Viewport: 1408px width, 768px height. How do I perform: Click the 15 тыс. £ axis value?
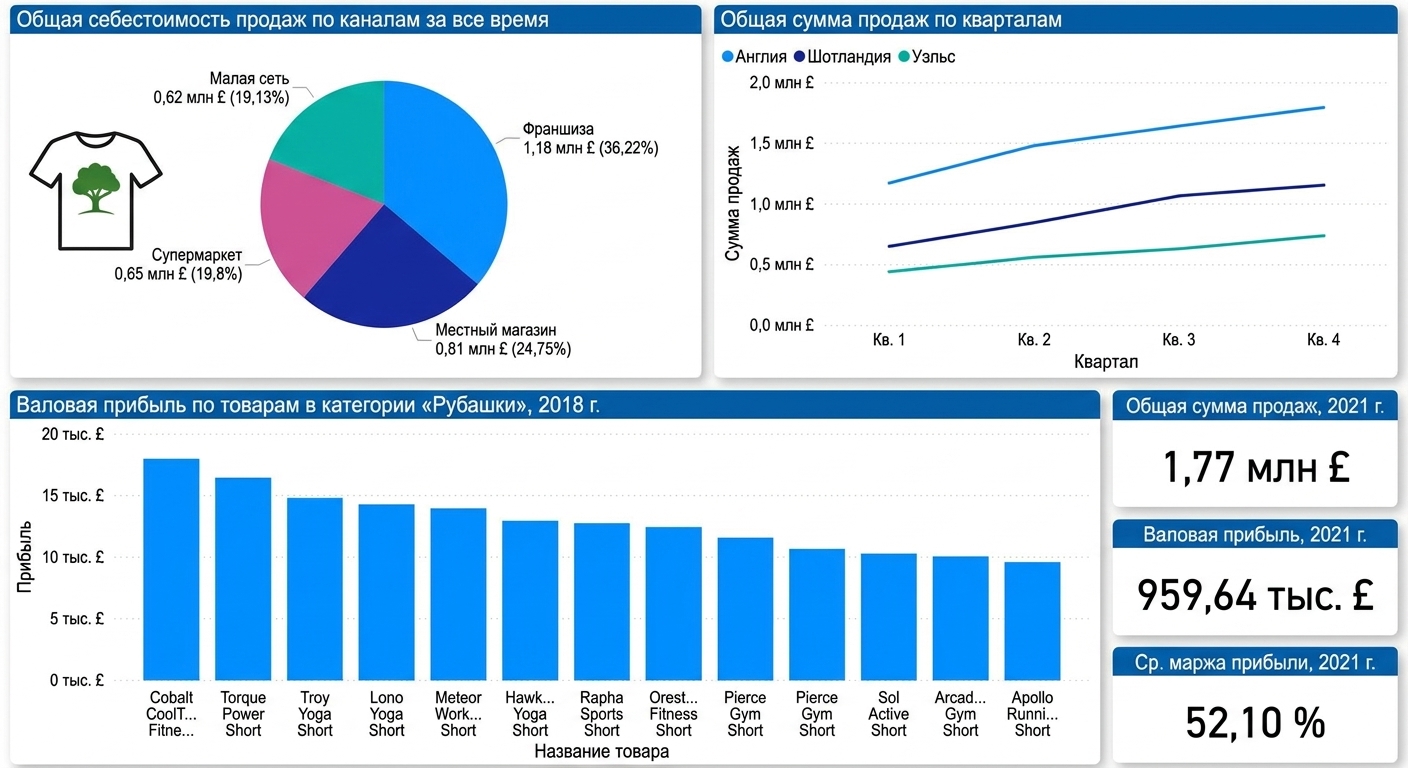pyautogui.click(x=72, y=496)
